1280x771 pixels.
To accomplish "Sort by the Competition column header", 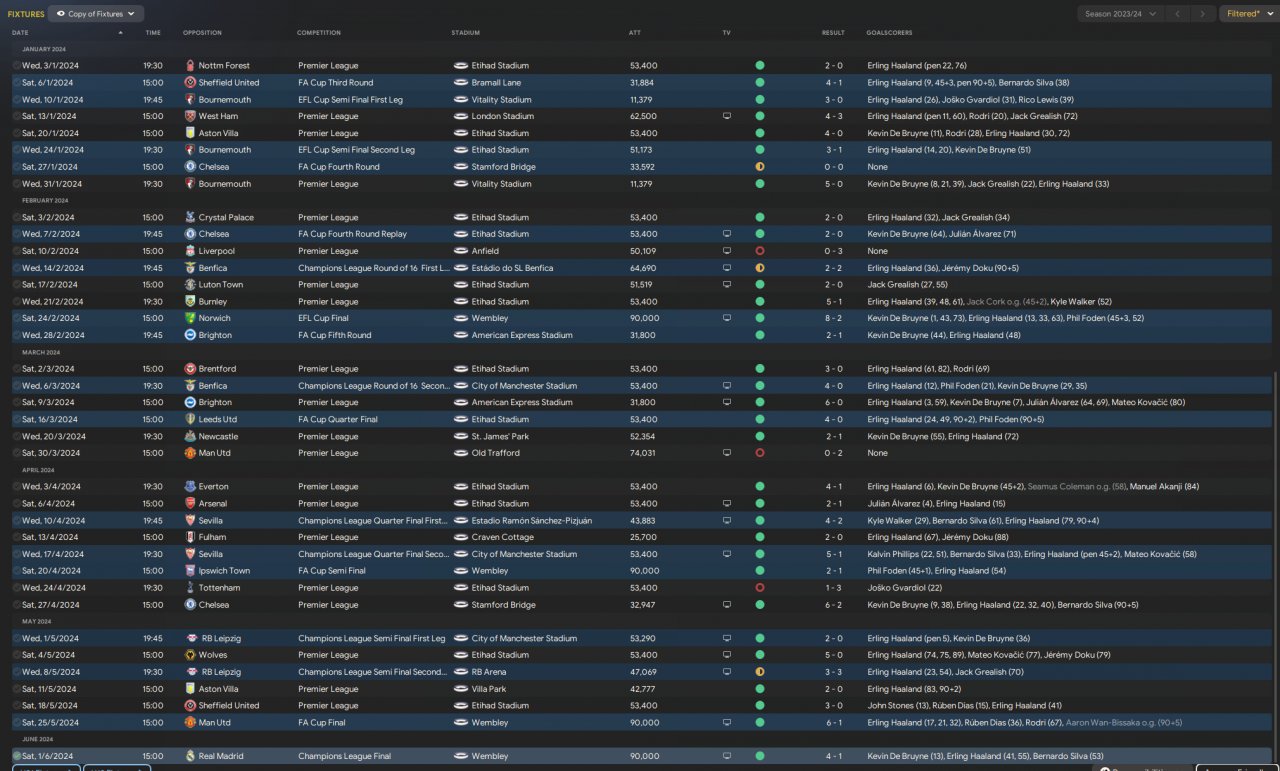I will point(319,33).
